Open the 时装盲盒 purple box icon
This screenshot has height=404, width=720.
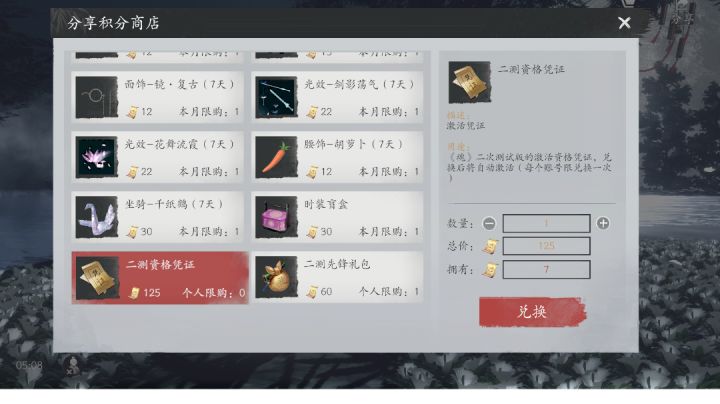point(276,217)
